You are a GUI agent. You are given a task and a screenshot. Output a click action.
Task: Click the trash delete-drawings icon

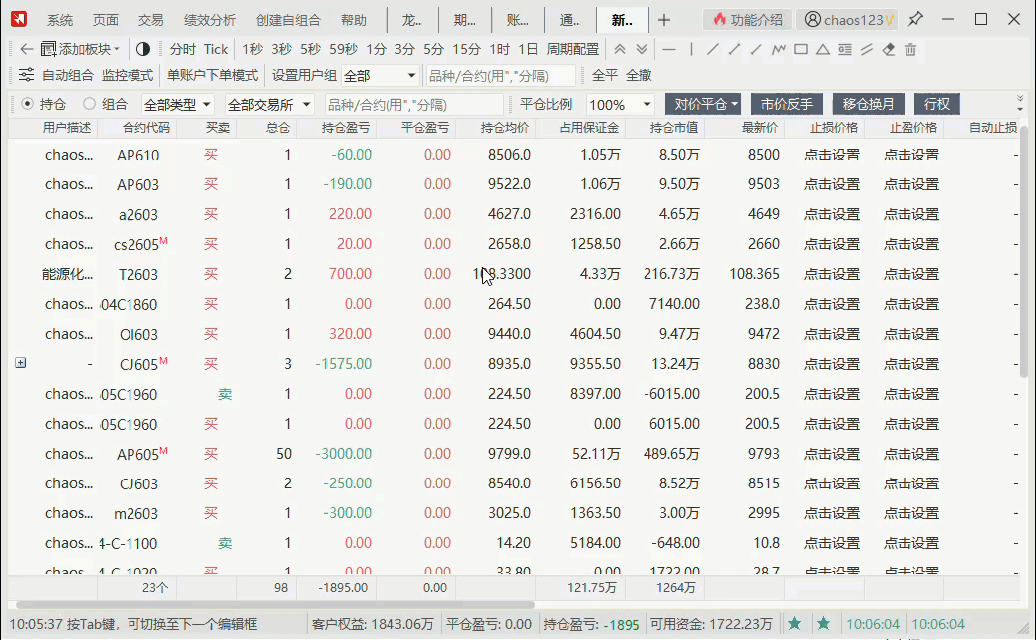910,49
